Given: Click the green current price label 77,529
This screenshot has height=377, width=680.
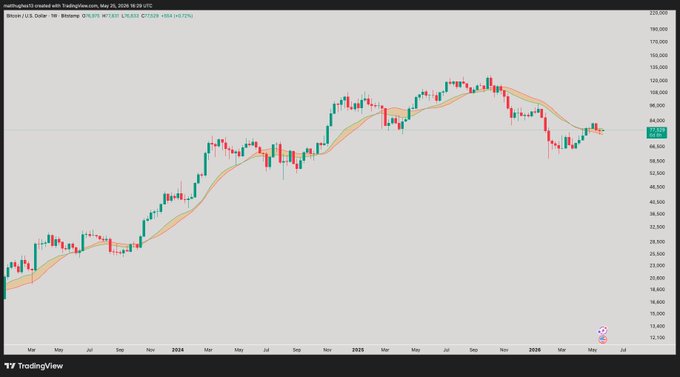Looking at the screenshot, I should point(657,132).
